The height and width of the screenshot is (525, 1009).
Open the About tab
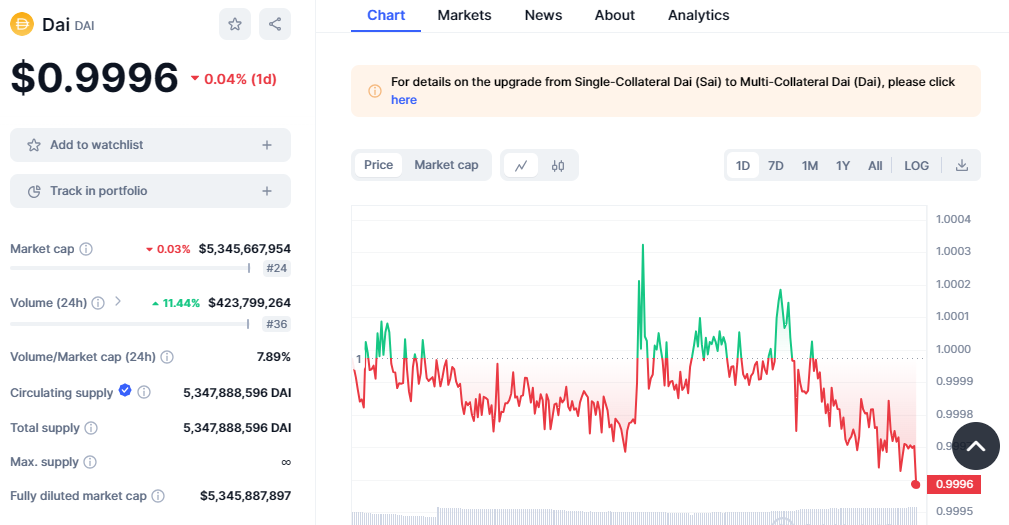(x=615, y=15)
